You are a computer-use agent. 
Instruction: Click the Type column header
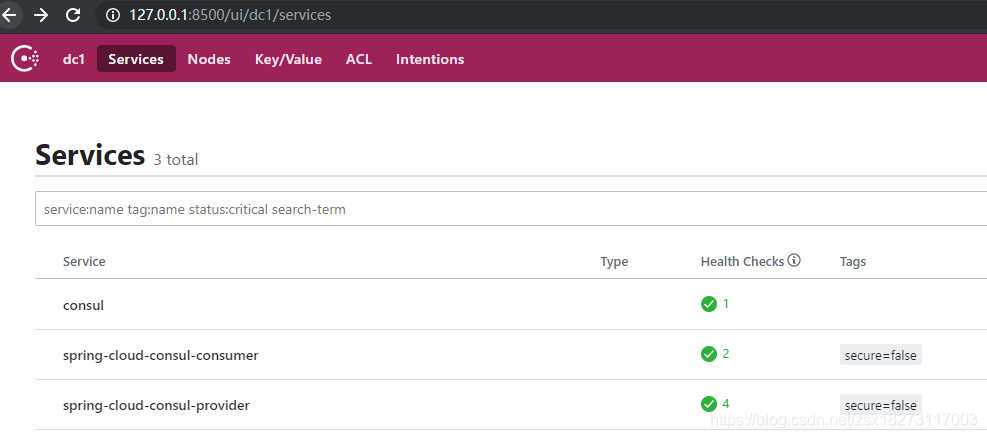[614, 261]
